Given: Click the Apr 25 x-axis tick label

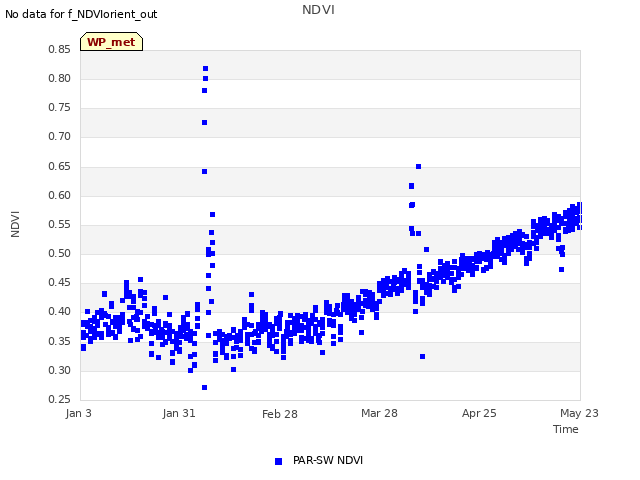Looking at the screenshot, I should tap(479, 413).
